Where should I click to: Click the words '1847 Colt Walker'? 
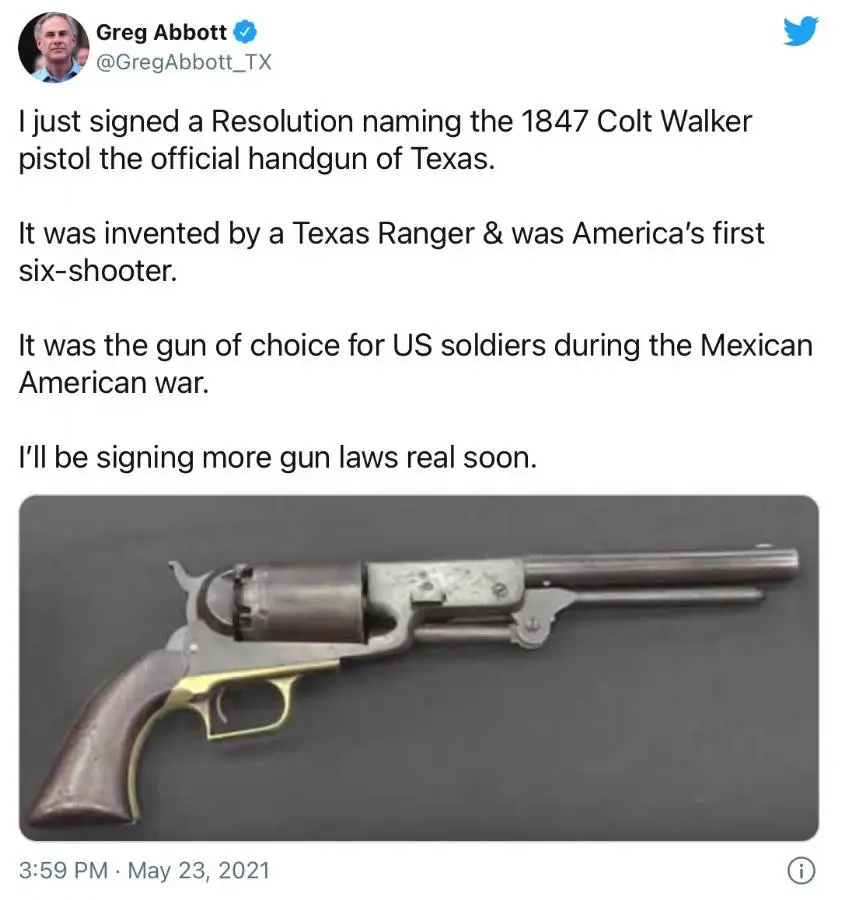click(x=636, y=121)
